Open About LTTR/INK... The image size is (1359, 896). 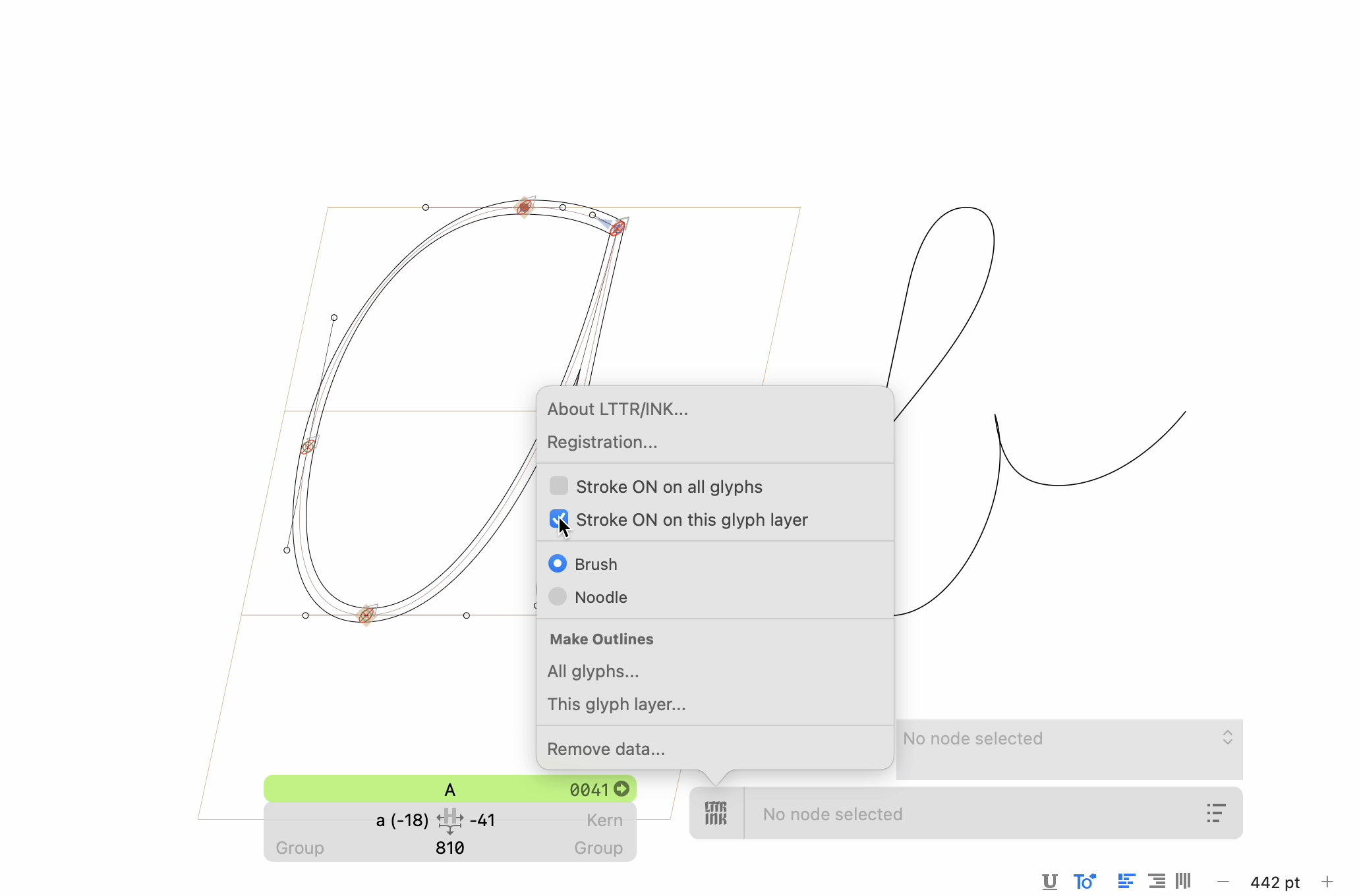(618, 409)
